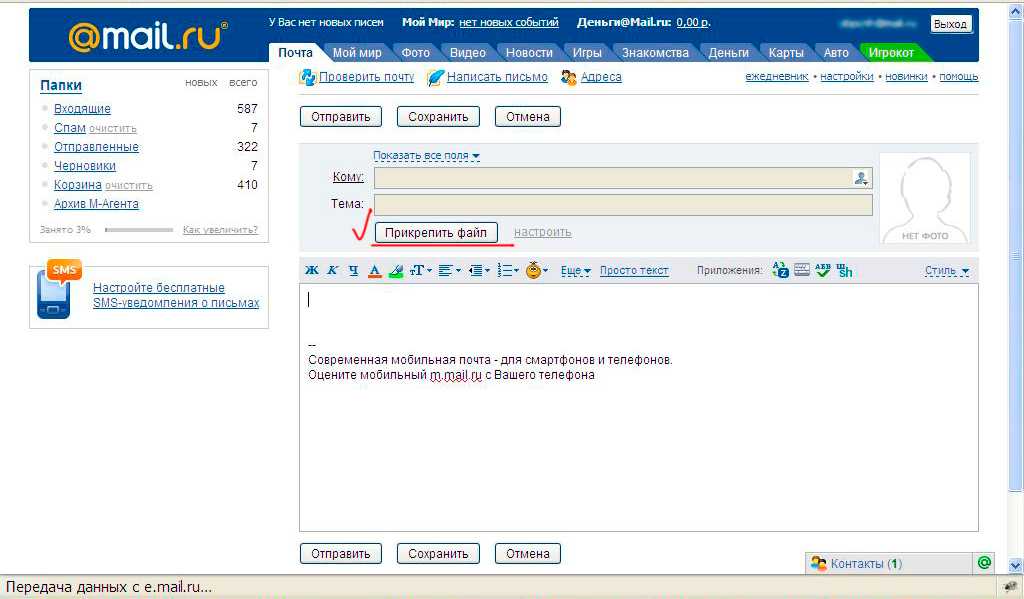Open transliteration Шsh icon
Screen dimensions: 1024x599
[x=844, y=270]
